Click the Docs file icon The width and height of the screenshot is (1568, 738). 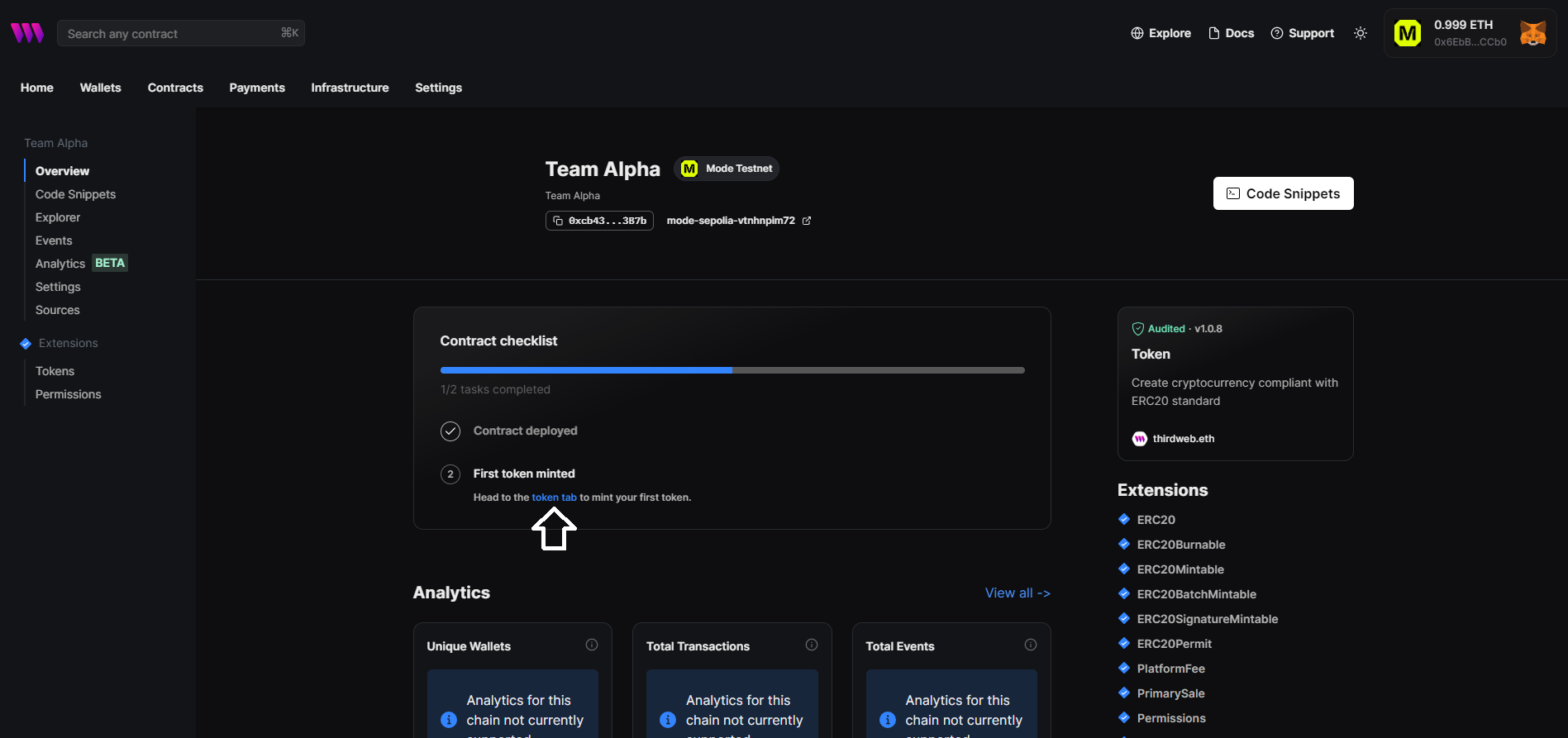pyautogui.click(x=1214, y=33)
